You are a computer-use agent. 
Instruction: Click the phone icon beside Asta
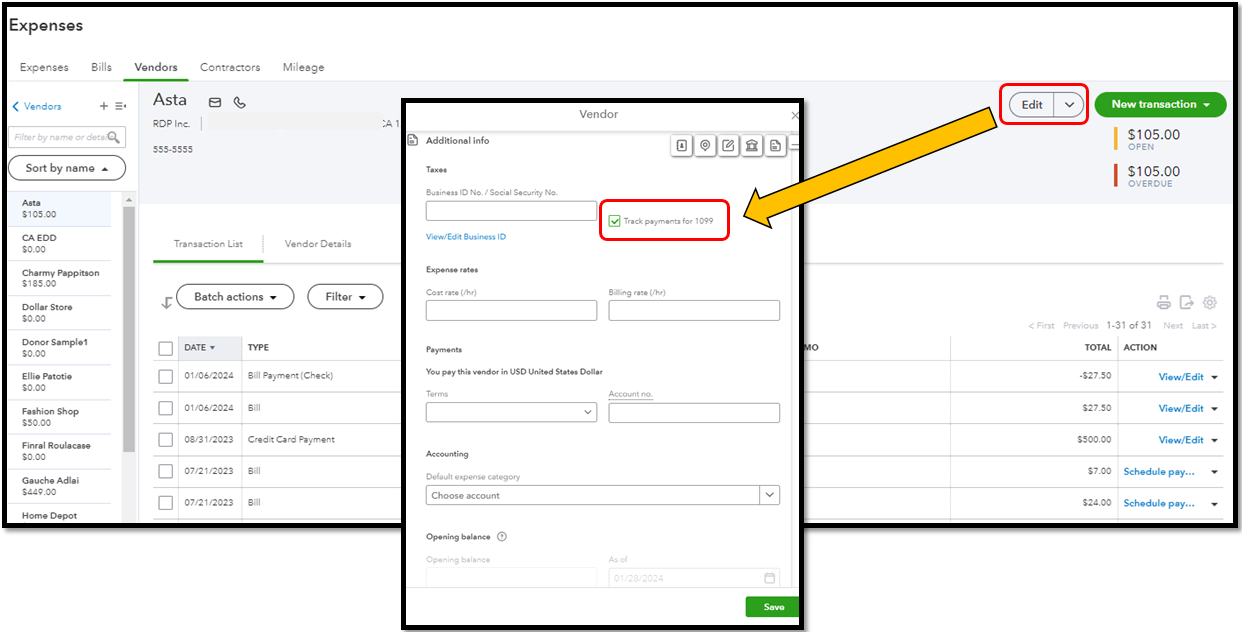point(239,102)
